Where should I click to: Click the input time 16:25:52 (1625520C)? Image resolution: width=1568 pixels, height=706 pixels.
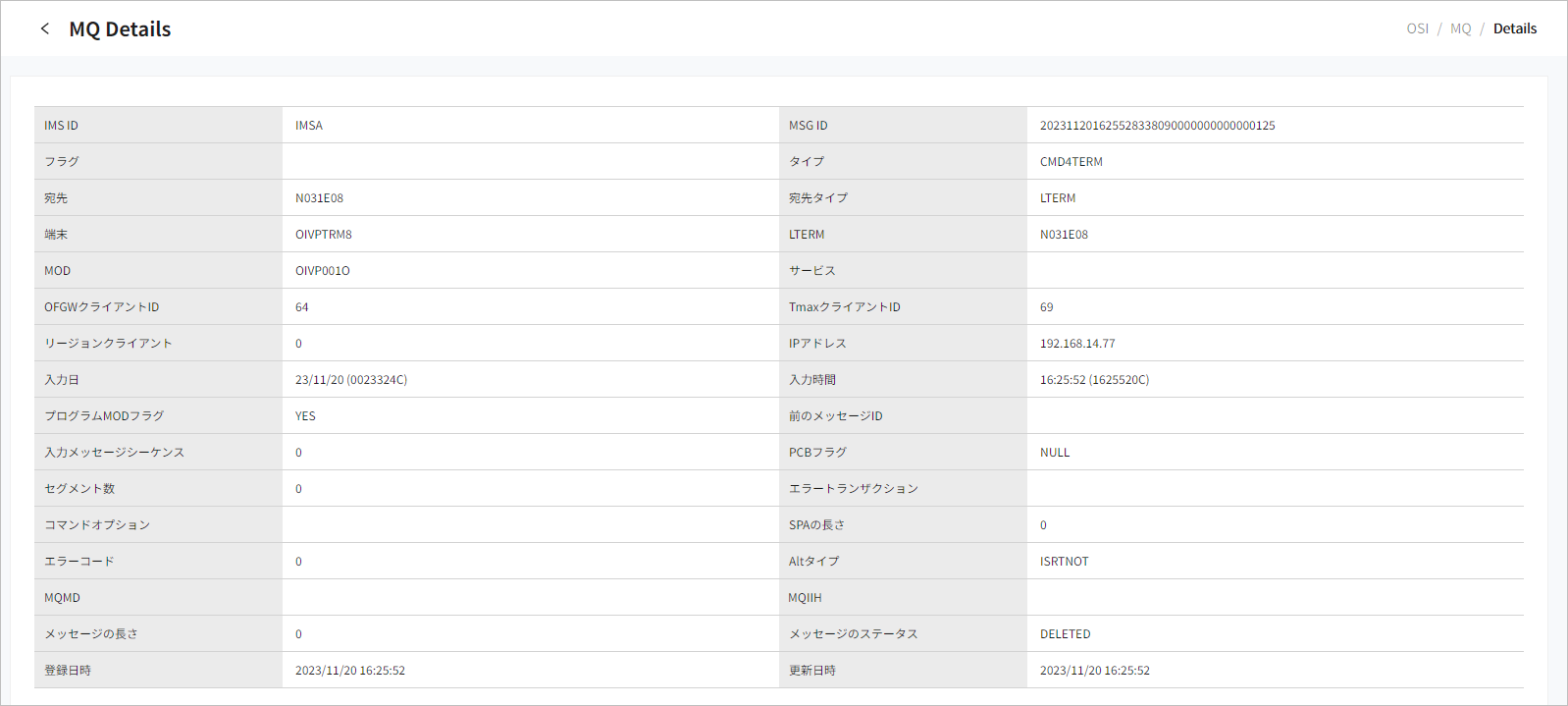click(1094, 380)
